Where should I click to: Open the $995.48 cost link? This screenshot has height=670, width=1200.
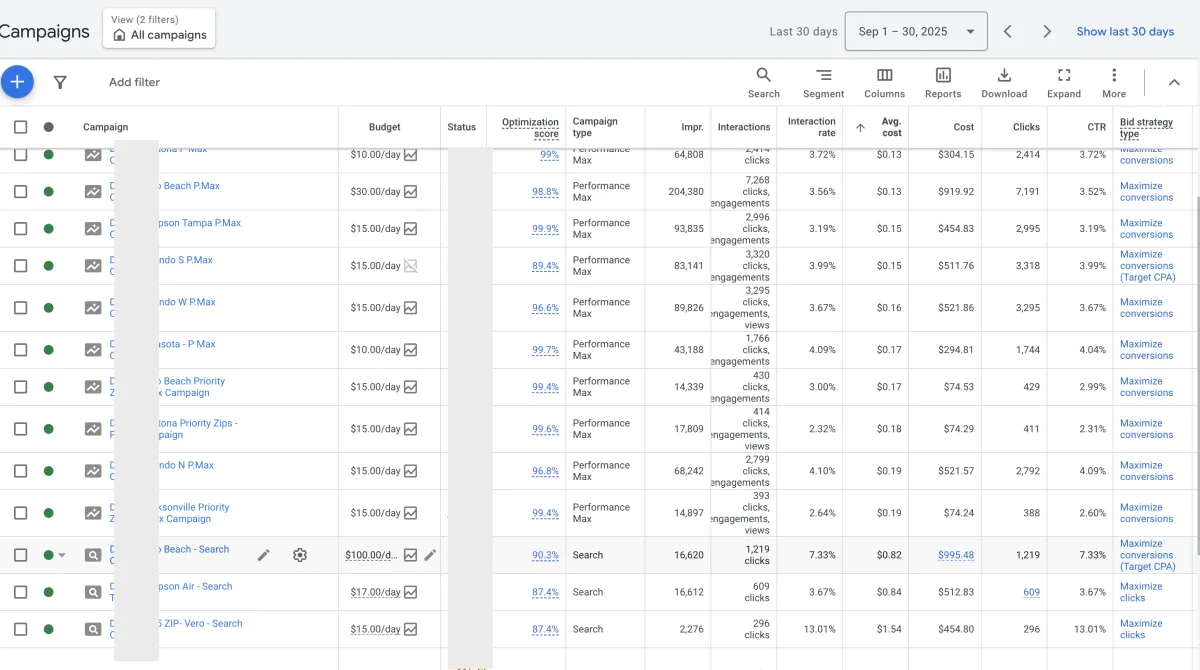click(955, 555)
